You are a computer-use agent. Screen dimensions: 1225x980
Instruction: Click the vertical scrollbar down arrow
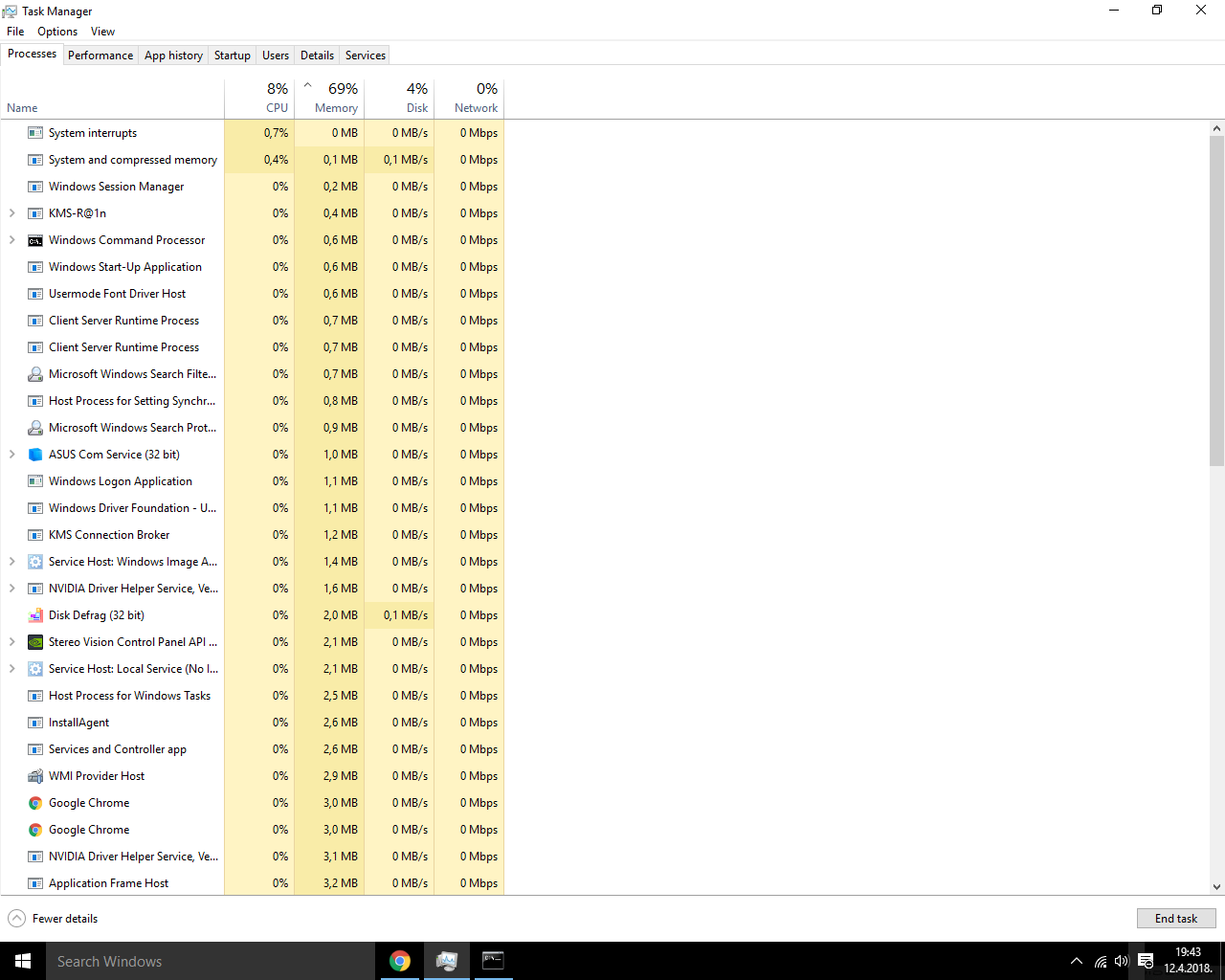click(x=1216, y=887)
